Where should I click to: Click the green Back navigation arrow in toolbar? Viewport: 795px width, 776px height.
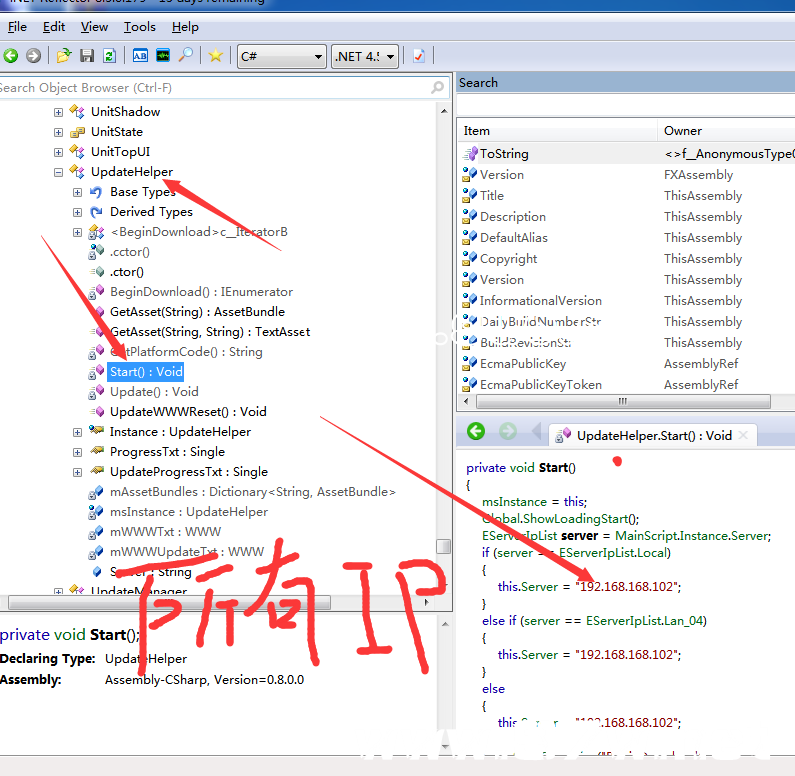pyautogui.click(x=11, y=56)
